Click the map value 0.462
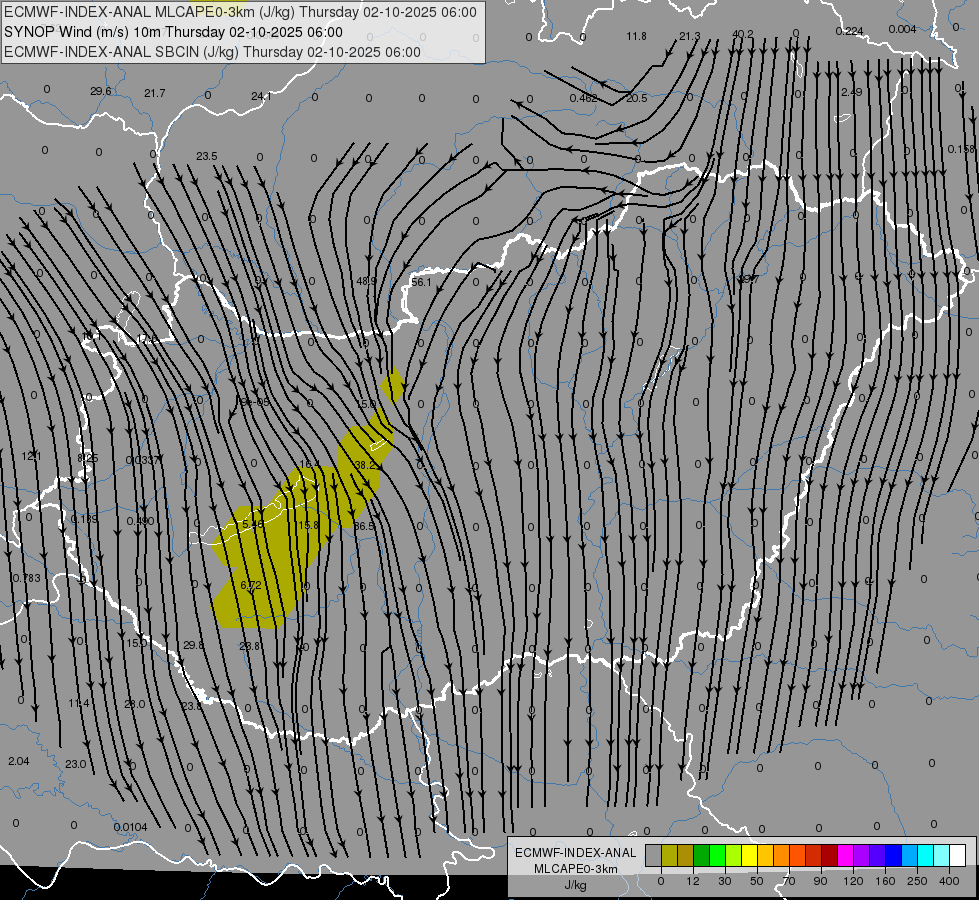The height and width of the screenshot is (900, 979). coord(583,98)
